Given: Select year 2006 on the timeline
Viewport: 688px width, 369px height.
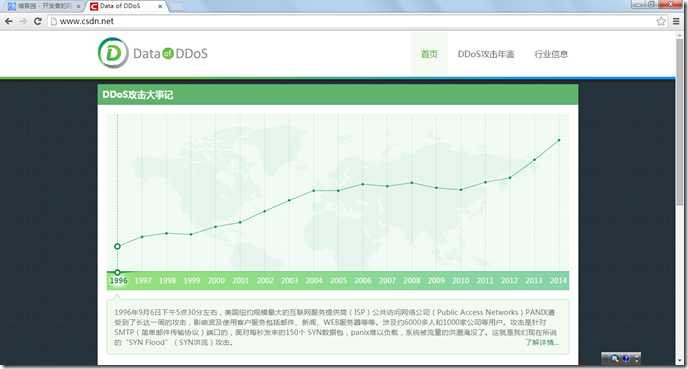Looking at the screenshot, I should [363, 281].
